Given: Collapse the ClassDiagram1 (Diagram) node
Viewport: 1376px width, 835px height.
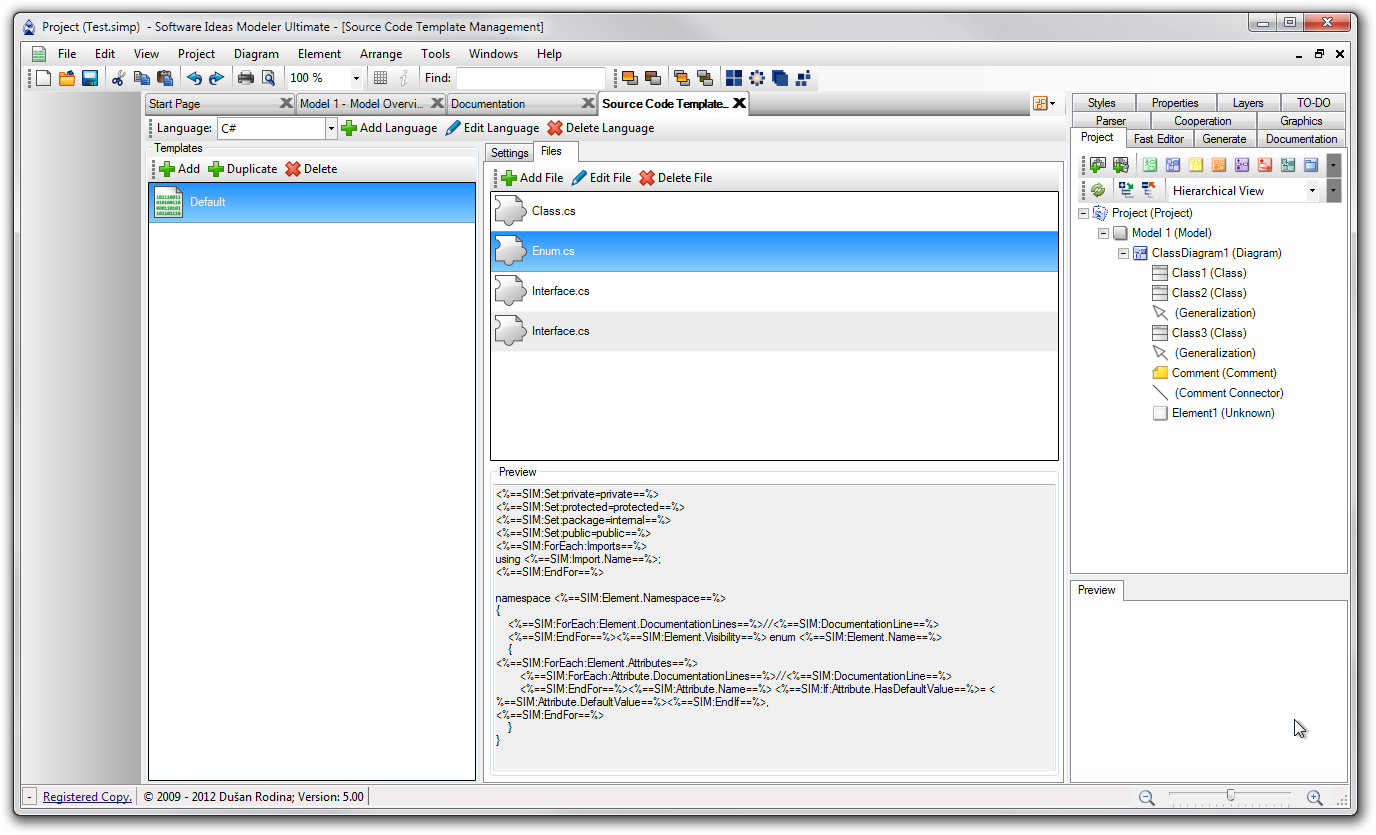Looking at the screenshot, I should tap(1123, 253).
